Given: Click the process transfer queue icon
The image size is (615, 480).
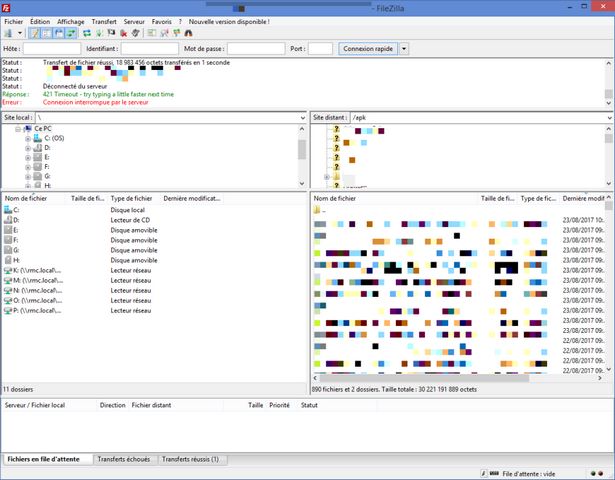Looking at the screenshot, I should pos(100,33).
